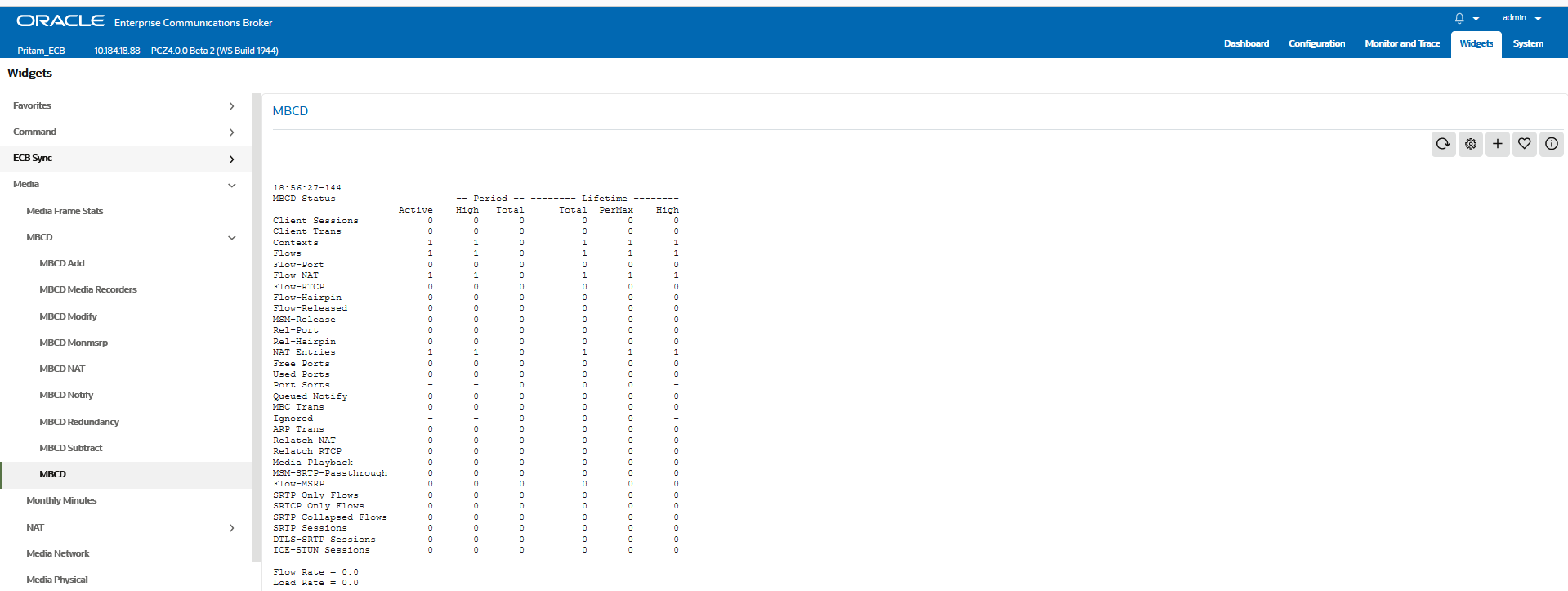
Task: Open Media Network widget
Action: click(58, 553)
